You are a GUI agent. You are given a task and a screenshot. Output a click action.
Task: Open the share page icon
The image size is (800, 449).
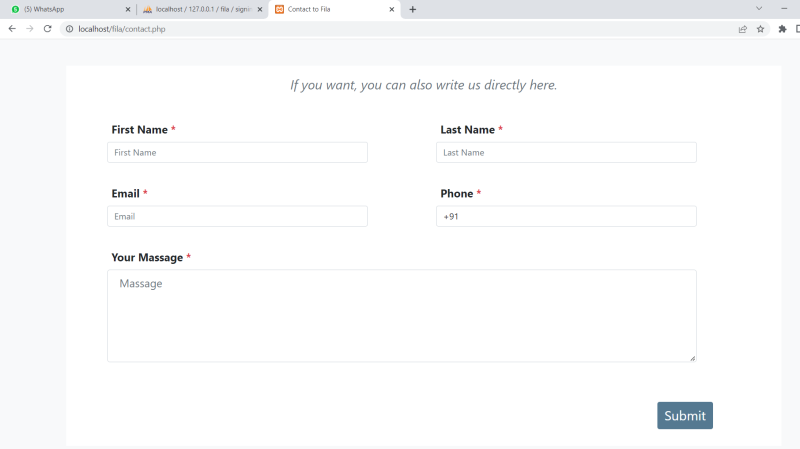[742, 29]
